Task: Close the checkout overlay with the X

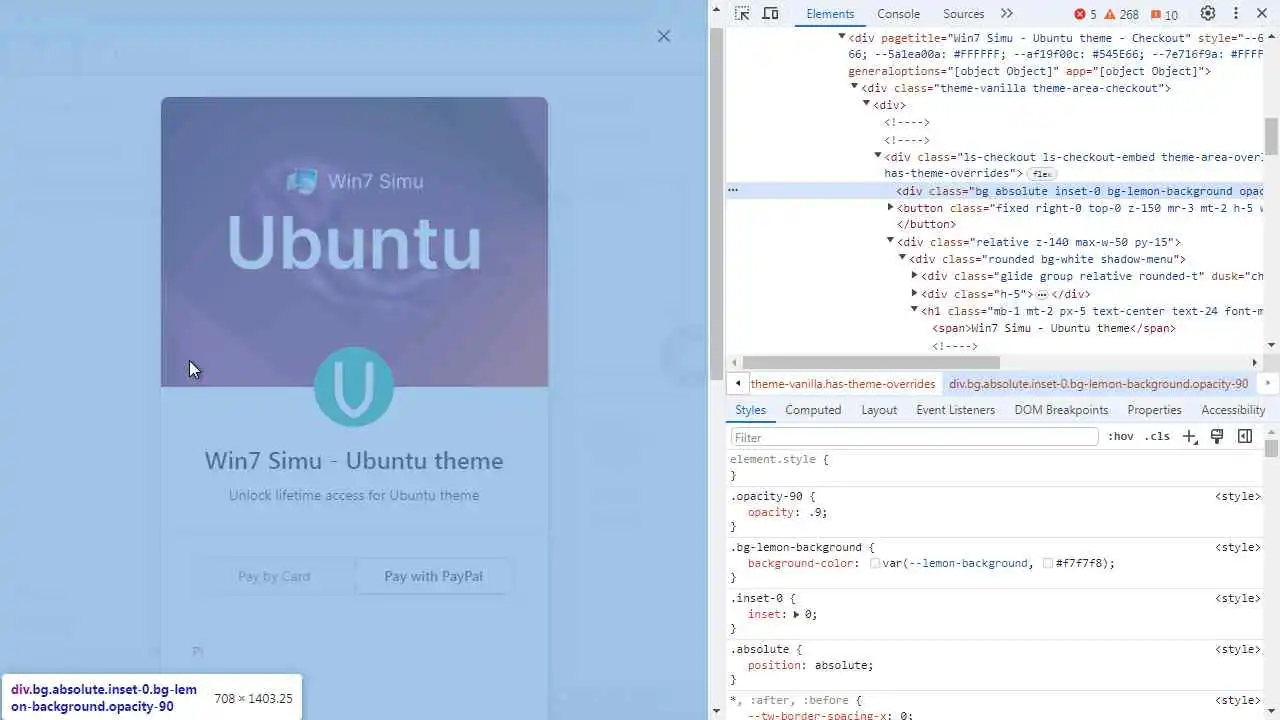Action: coord(664,36)
